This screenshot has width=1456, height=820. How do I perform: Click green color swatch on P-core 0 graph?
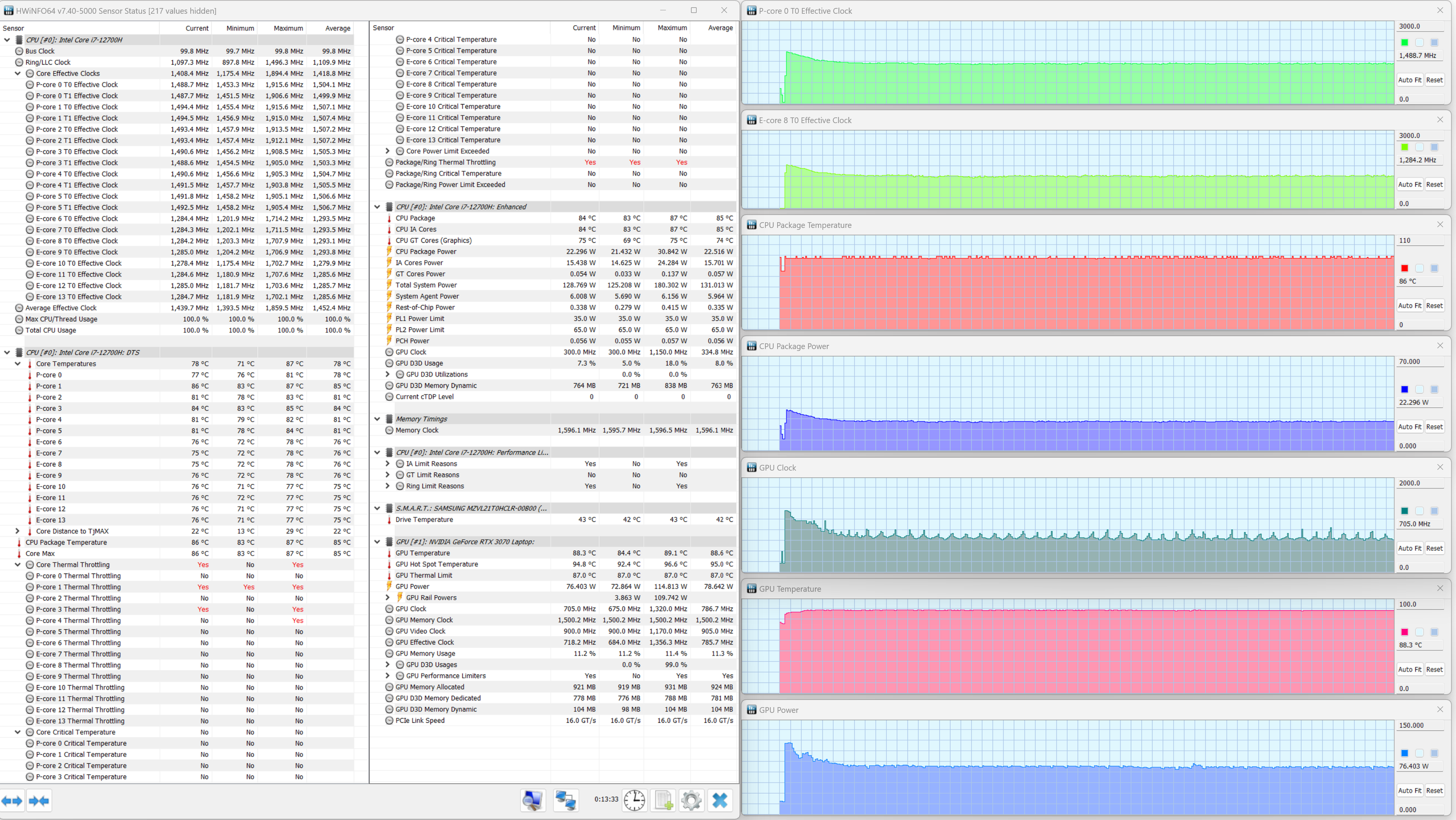(x=1405, y=42)
